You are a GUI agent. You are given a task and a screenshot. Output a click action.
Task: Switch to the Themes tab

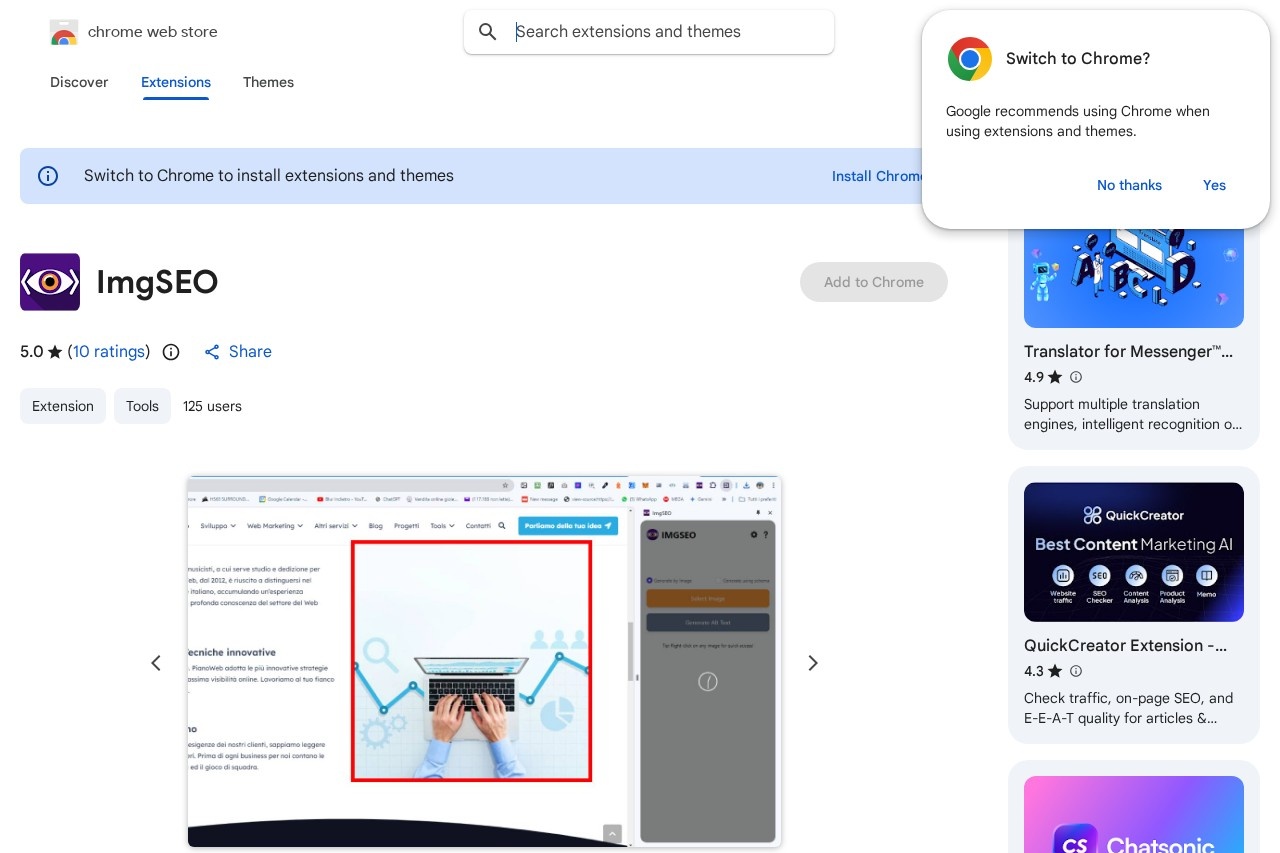pos(268,82)
